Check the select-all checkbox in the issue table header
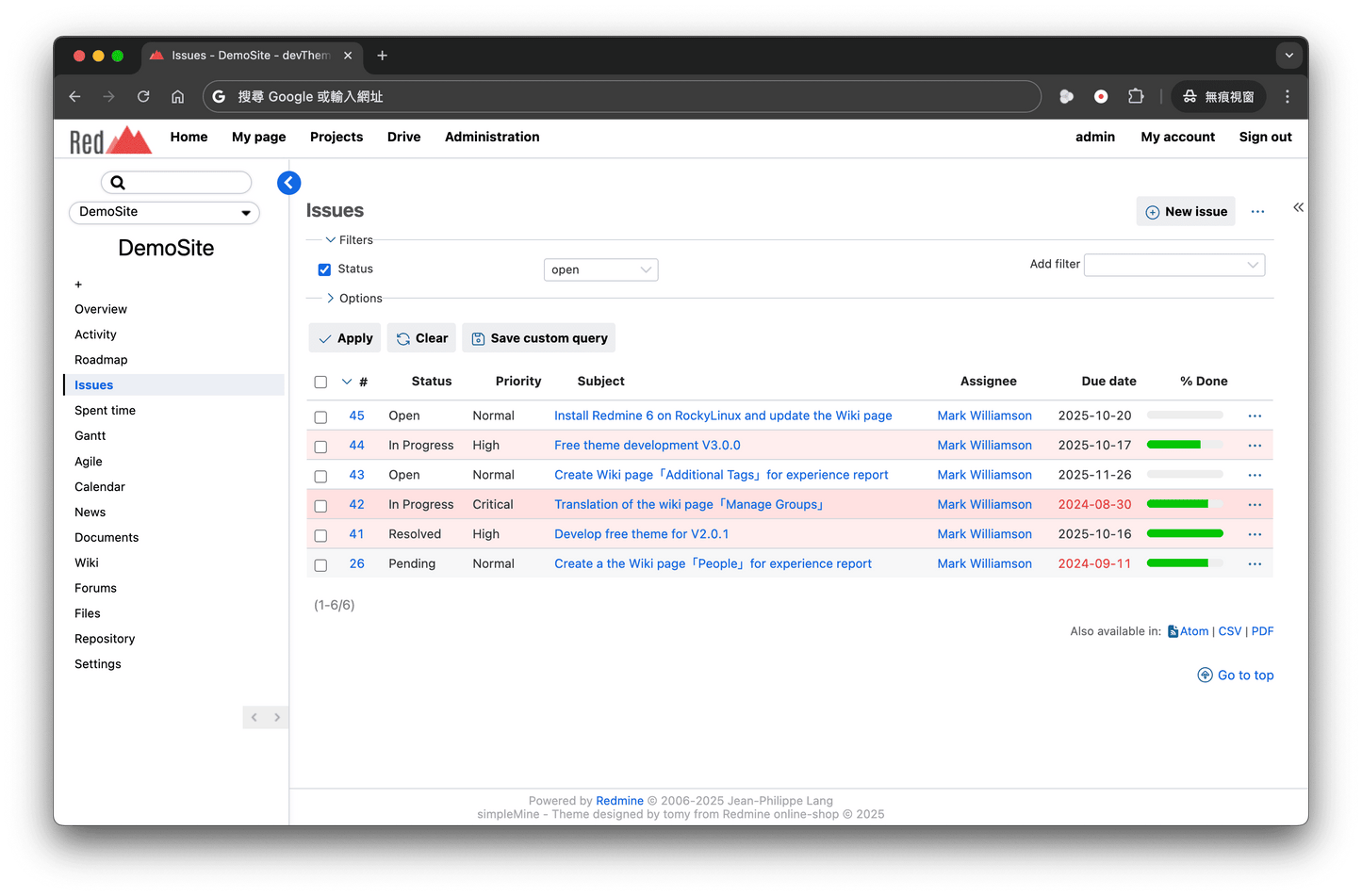Image resolution: width=1362 pixels, height=896 pixels. point(320,382)
